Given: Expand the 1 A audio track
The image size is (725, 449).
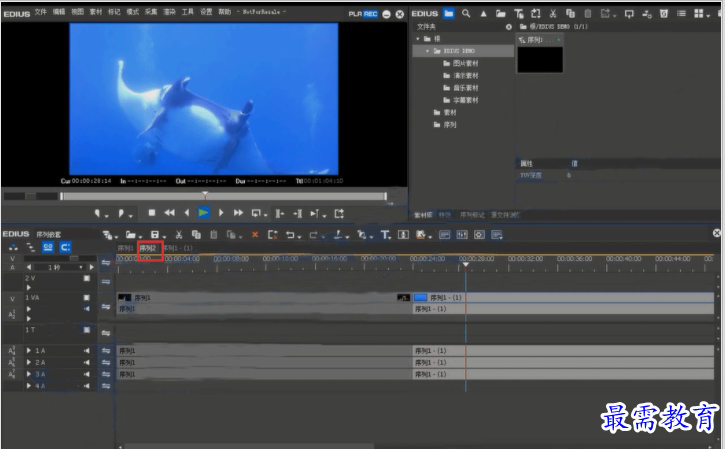Looking at the screenshot, I should click(29, 351).
